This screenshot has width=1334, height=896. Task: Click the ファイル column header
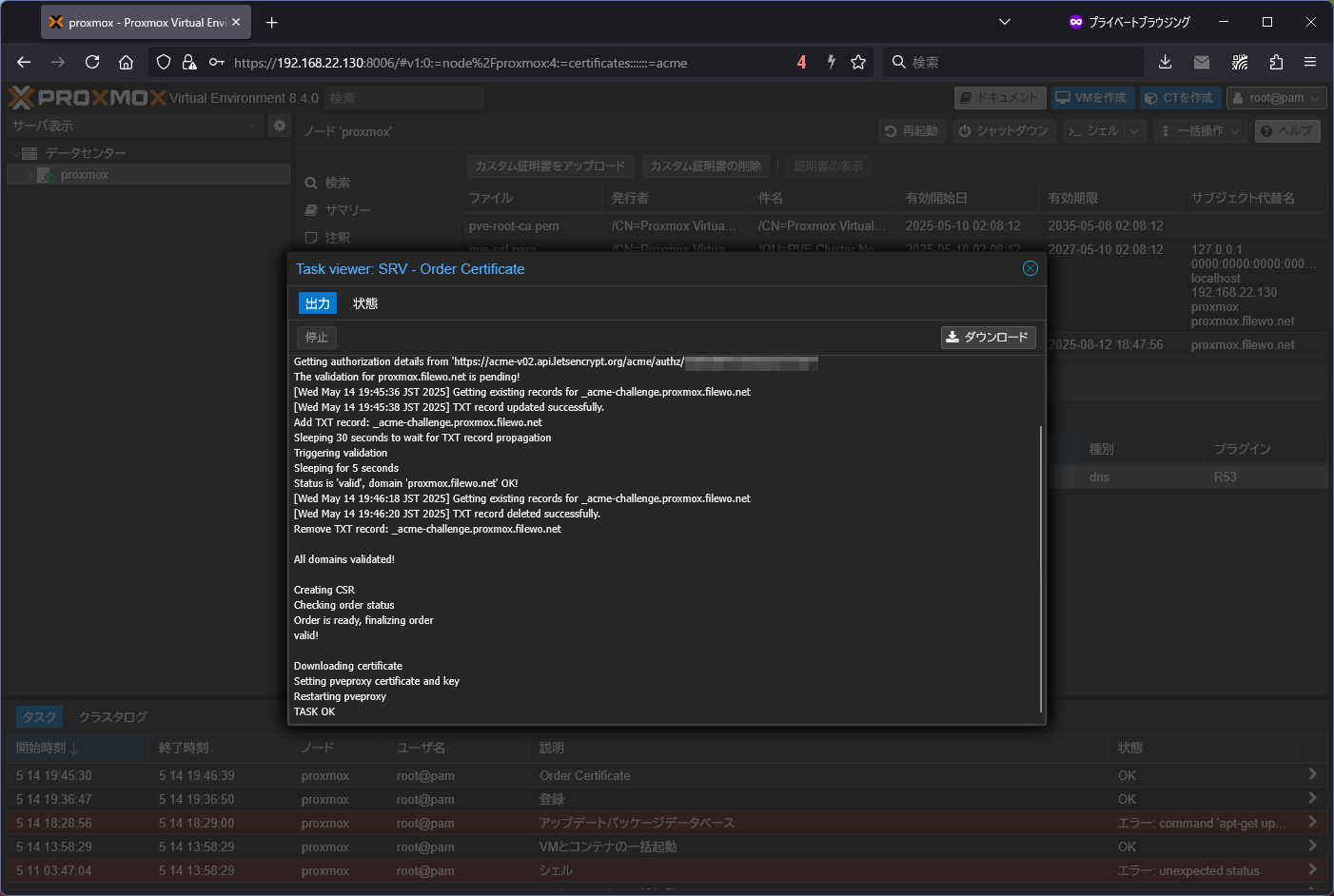[x=530, y=198]
